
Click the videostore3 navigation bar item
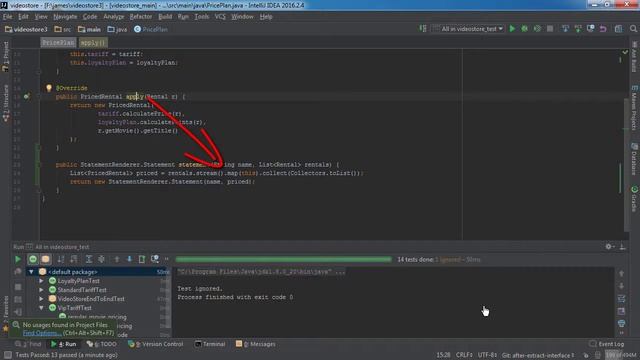tap(27, 29)
